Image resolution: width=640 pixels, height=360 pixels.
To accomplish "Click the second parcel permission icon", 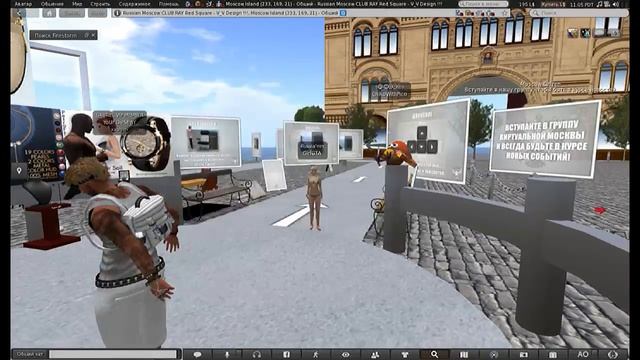I will (x=470, y=13).
